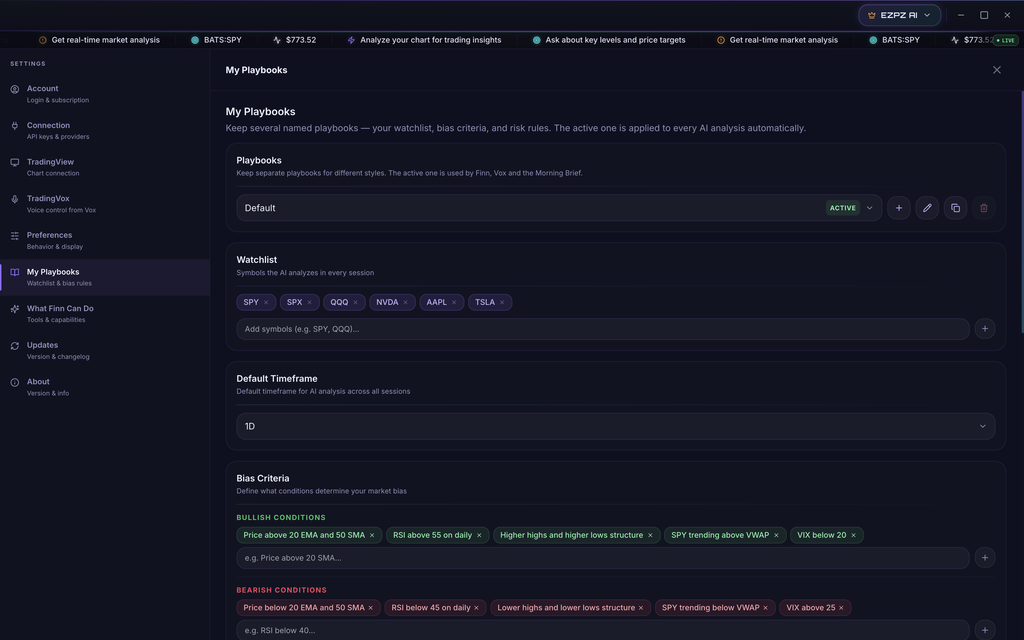Focus bearish condition input field
This screenshot has height=640, width=1024.
(603, 630)
